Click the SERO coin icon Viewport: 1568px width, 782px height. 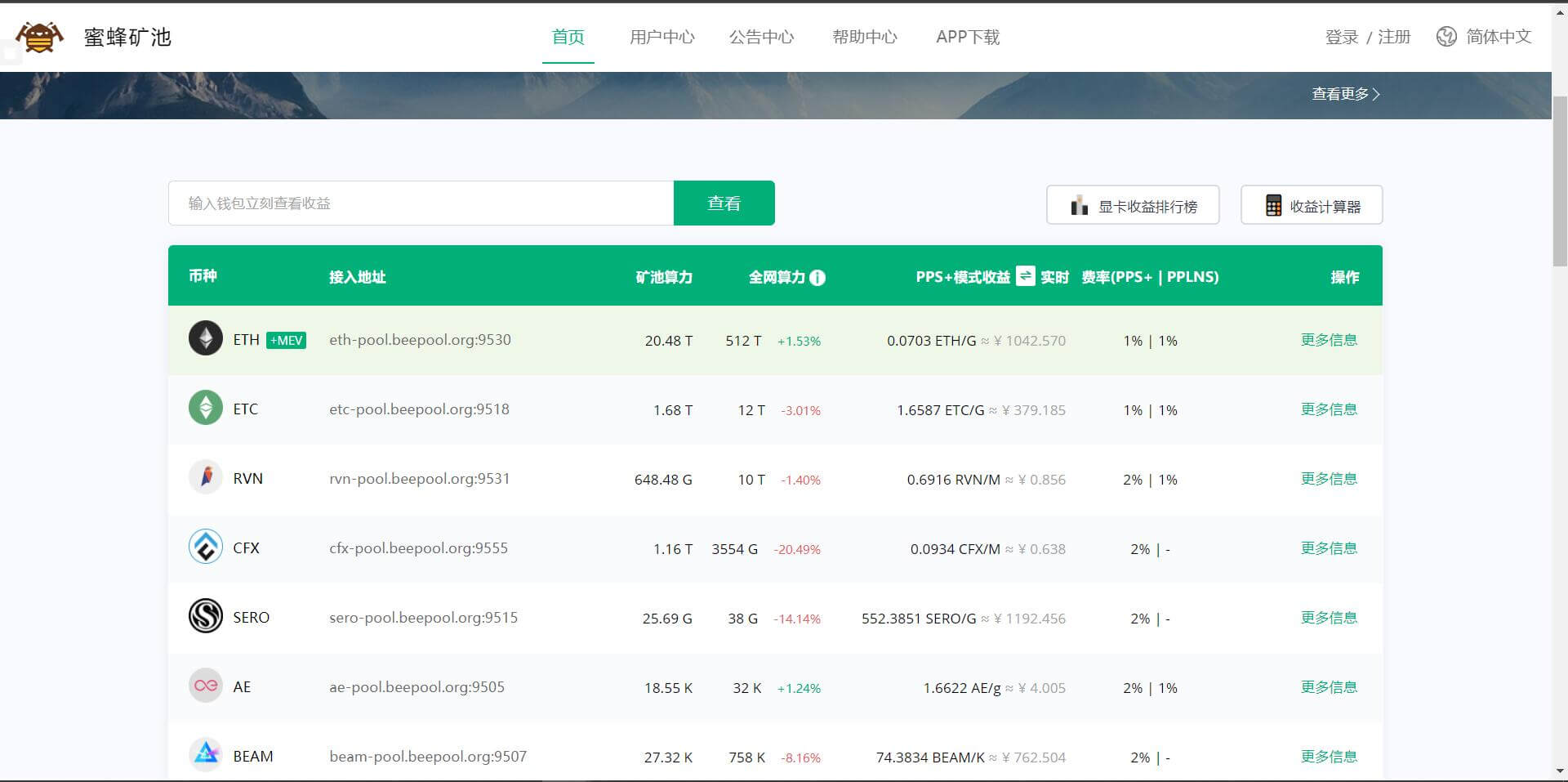coord(206,616)
